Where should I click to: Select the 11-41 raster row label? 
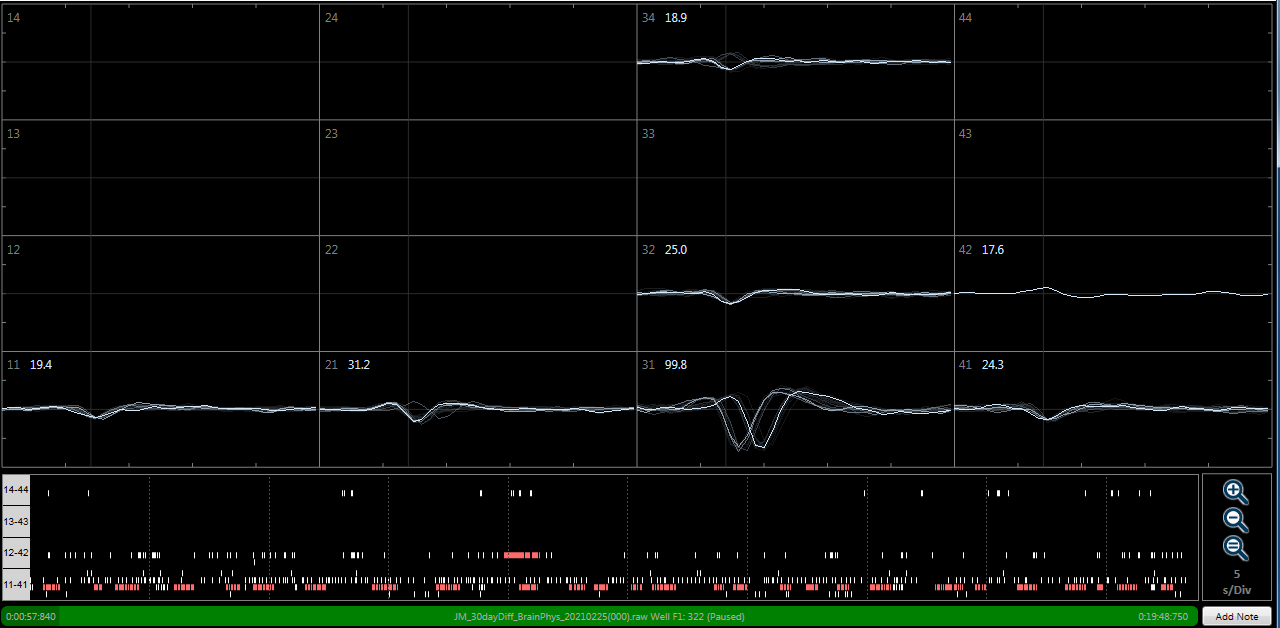click(16, 583)
